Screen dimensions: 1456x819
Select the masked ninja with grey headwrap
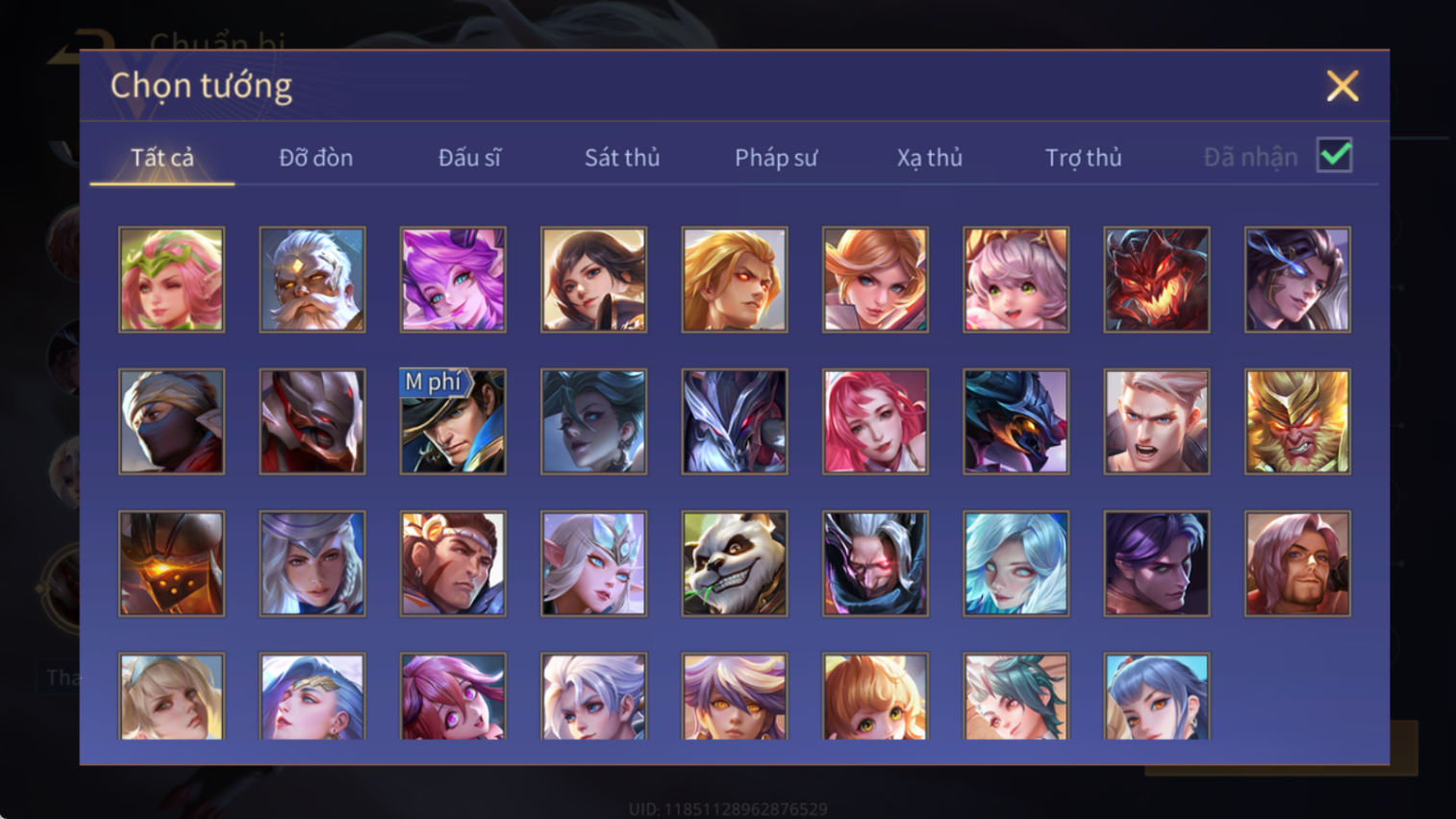[x=171, y=421]
